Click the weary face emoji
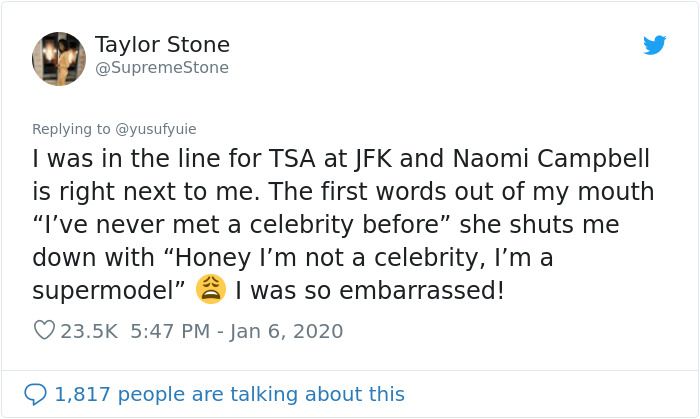The width and height of the screenshot is (700, 419). (211, 290)
